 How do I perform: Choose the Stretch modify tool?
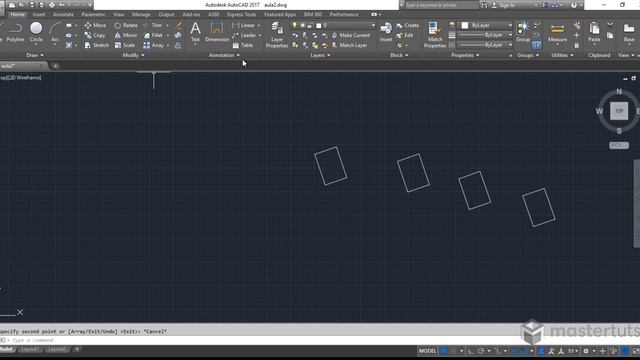pos(97,45)
